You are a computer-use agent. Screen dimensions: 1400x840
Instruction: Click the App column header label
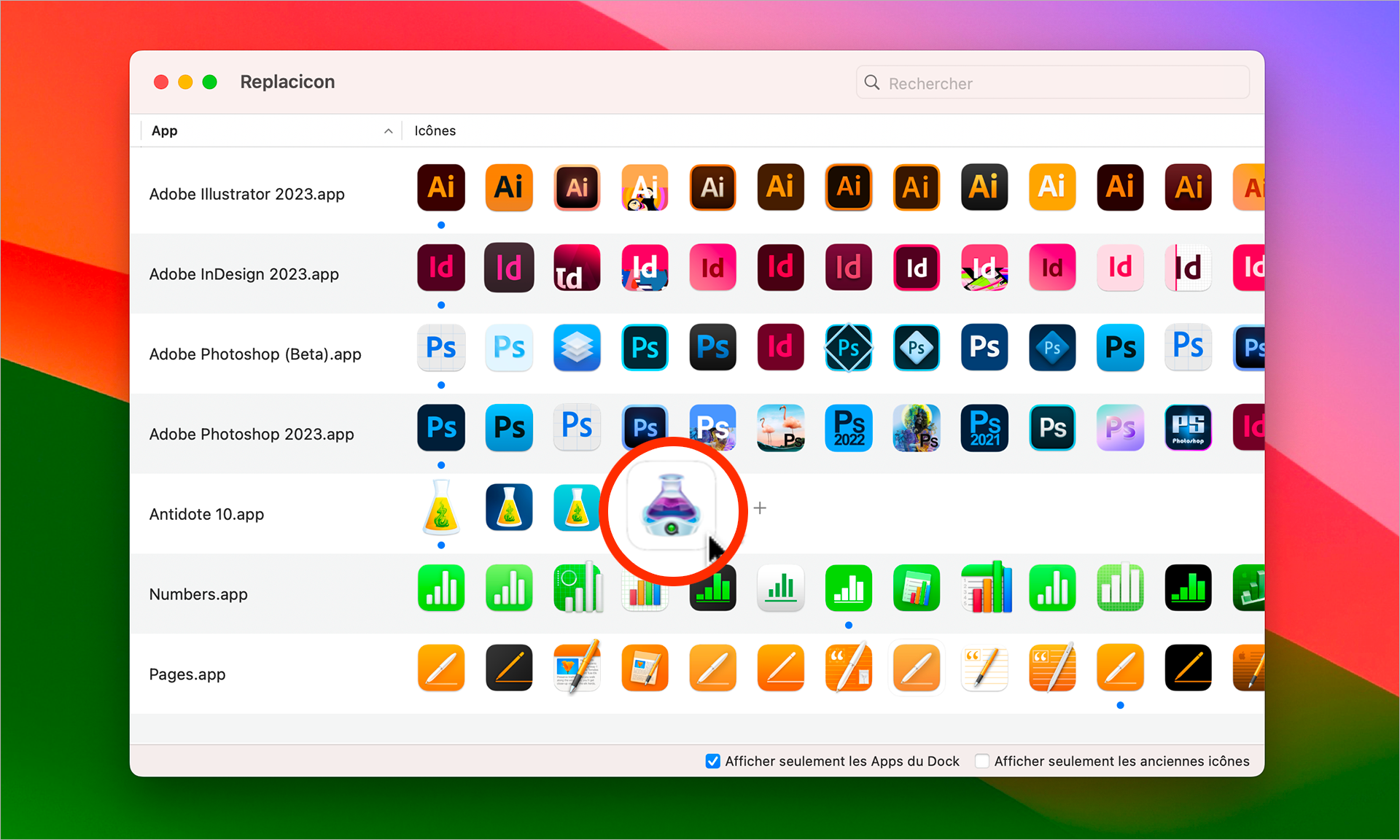tap(165, 131)
